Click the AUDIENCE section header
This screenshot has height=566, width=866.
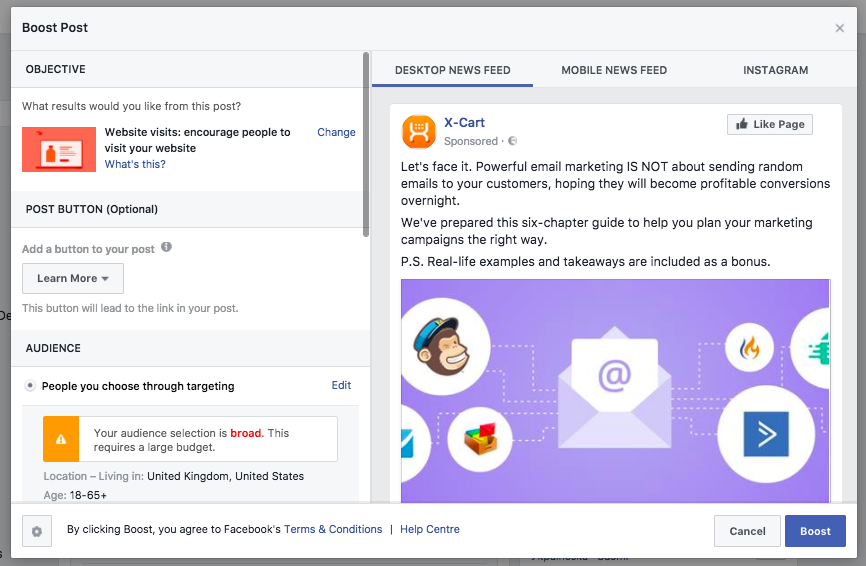click(x=53, y=348)
